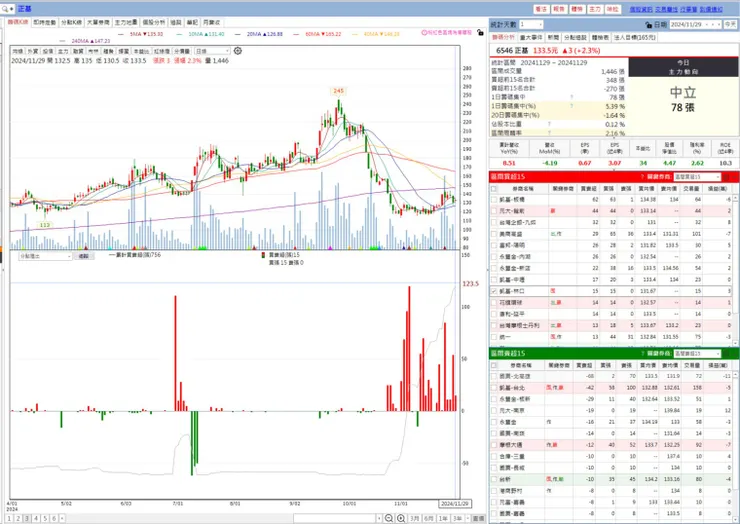Click 均線 indicator button on chart toolbar
The width and height of the screenshot is (740, 524).
pyautogui.click(x=17, y=51)
